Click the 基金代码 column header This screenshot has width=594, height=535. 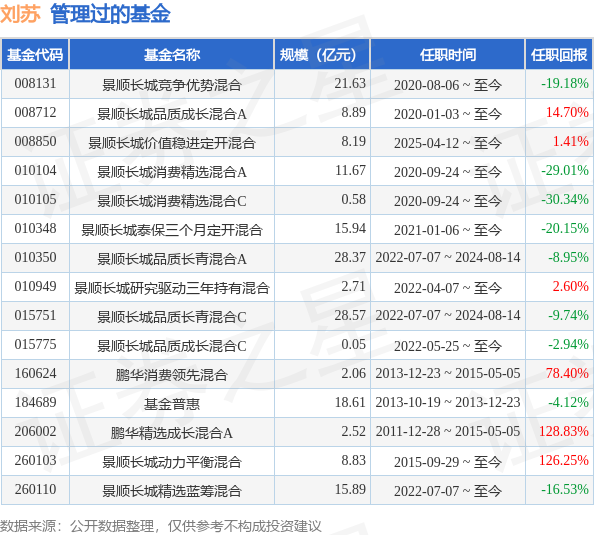(x=35, y=55)
